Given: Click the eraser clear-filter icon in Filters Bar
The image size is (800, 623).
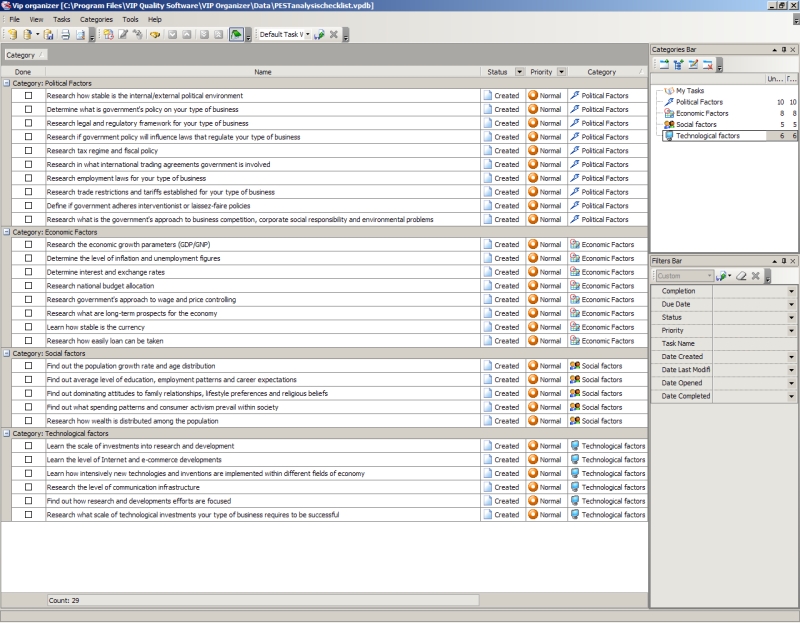Looking at the screenshot, I should (741, 276).
